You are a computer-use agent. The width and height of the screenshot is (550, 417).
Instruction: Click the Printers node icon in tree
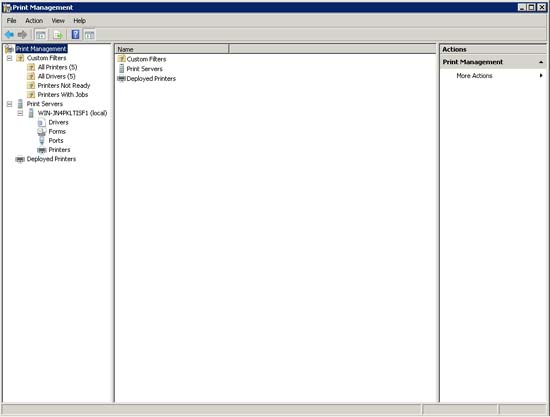(x=42, y=150)
